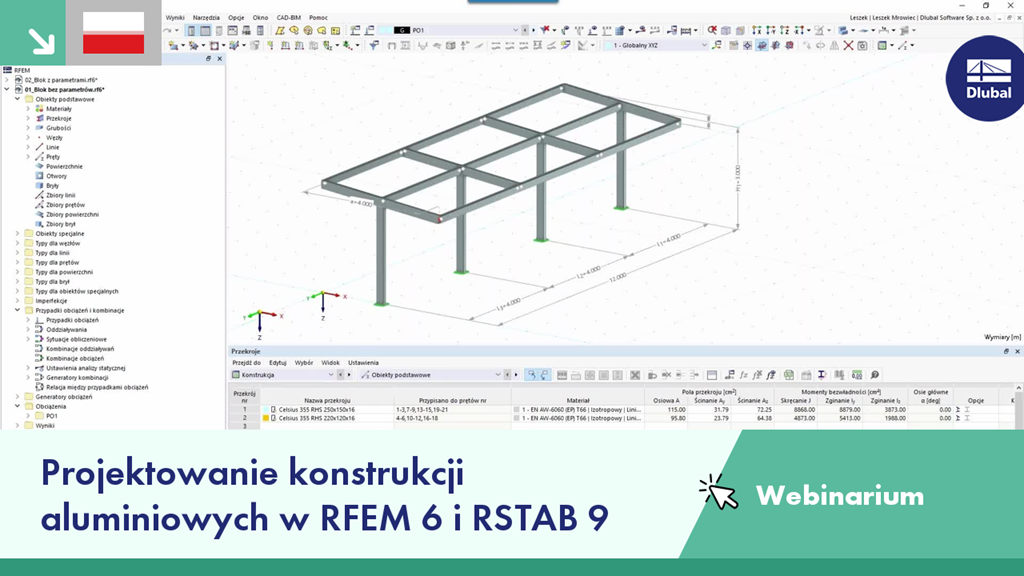
Task: Click the section library icon in row 1 Opcje
Action: [x=967, y=409]
